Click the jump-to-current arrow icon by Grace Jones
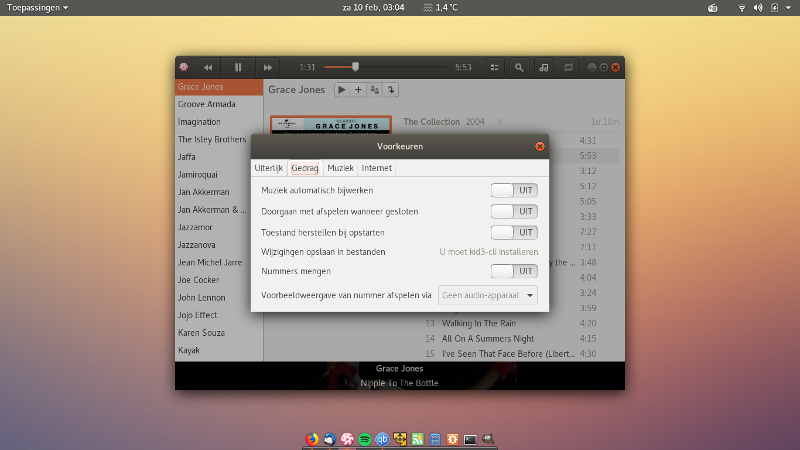Viewport: 800px width, 450px height. pyautogui.click(x=391, y=90)
